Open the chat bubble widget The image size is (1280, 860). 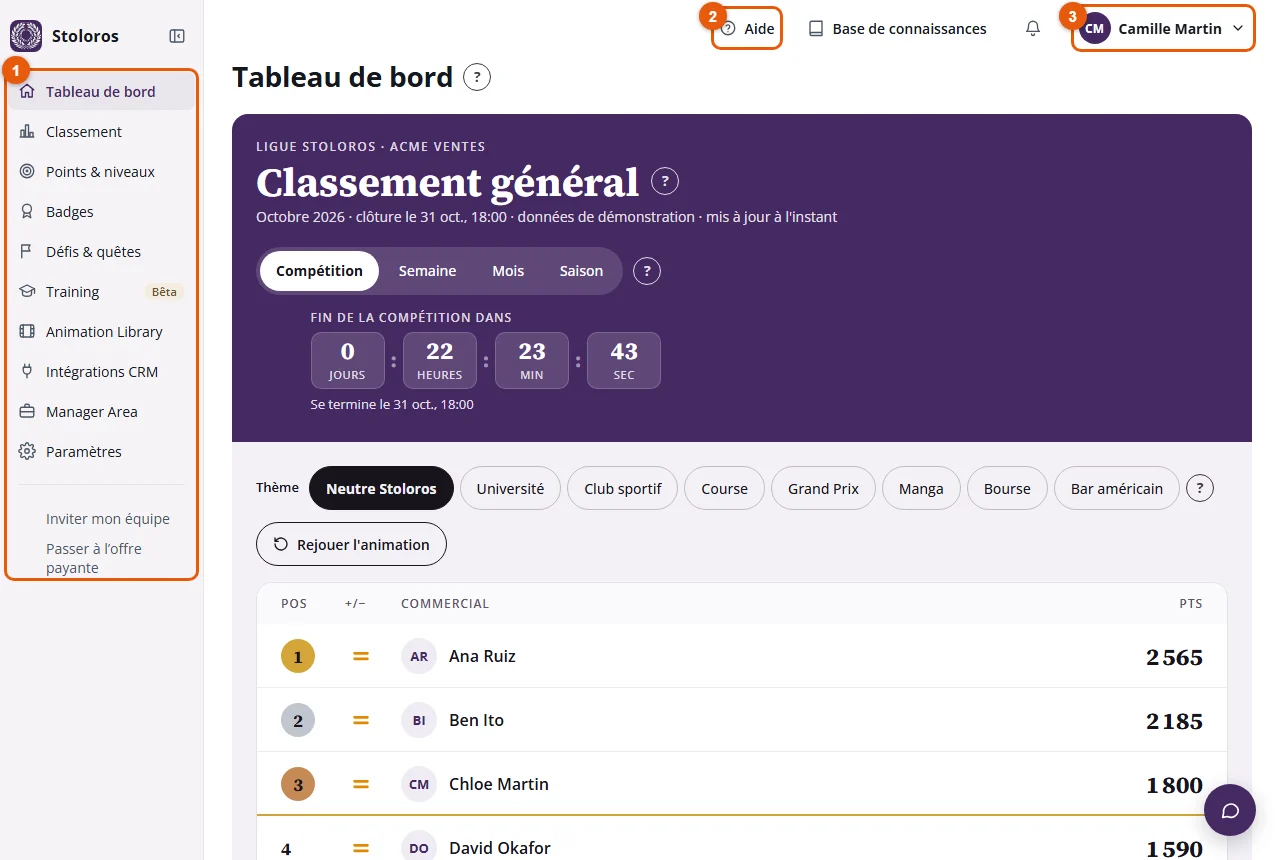[x=1230, y=809]
